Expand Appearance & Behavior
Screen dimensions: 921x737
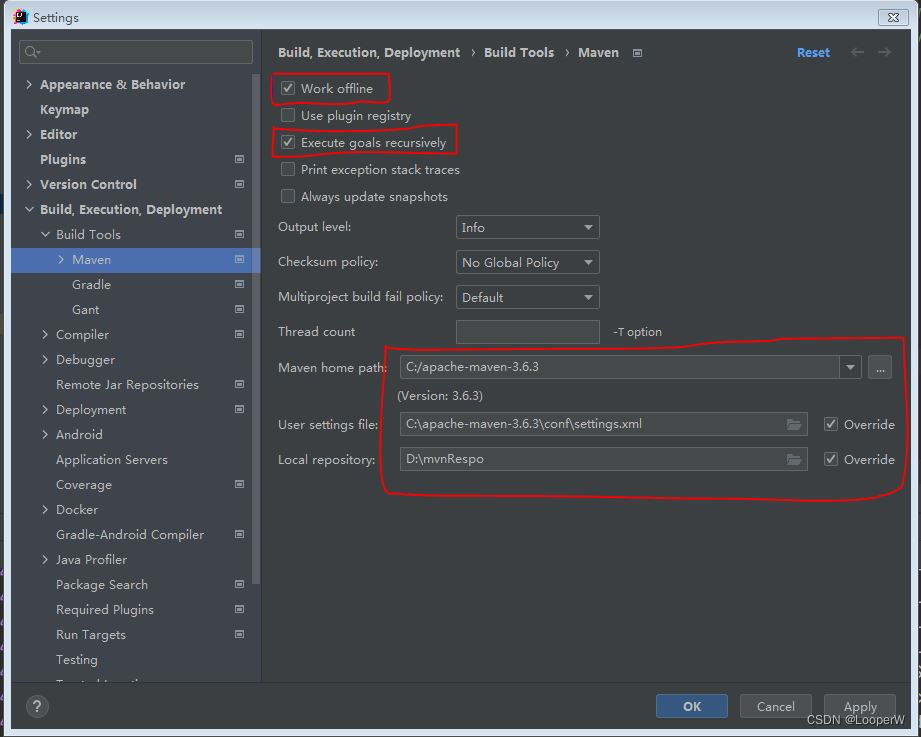click(29, 85)
